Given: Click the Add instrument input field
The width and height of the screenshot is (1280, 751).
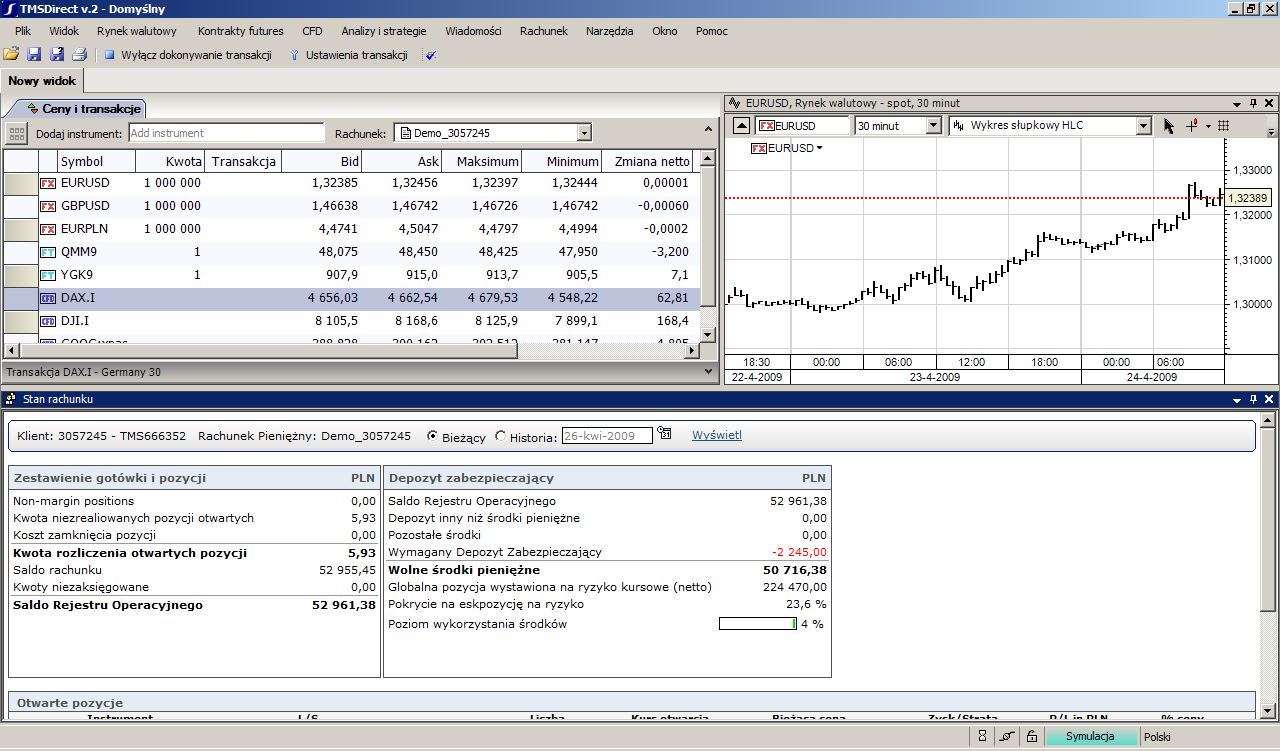Looking at the screenshot, I should coord(227,133).
